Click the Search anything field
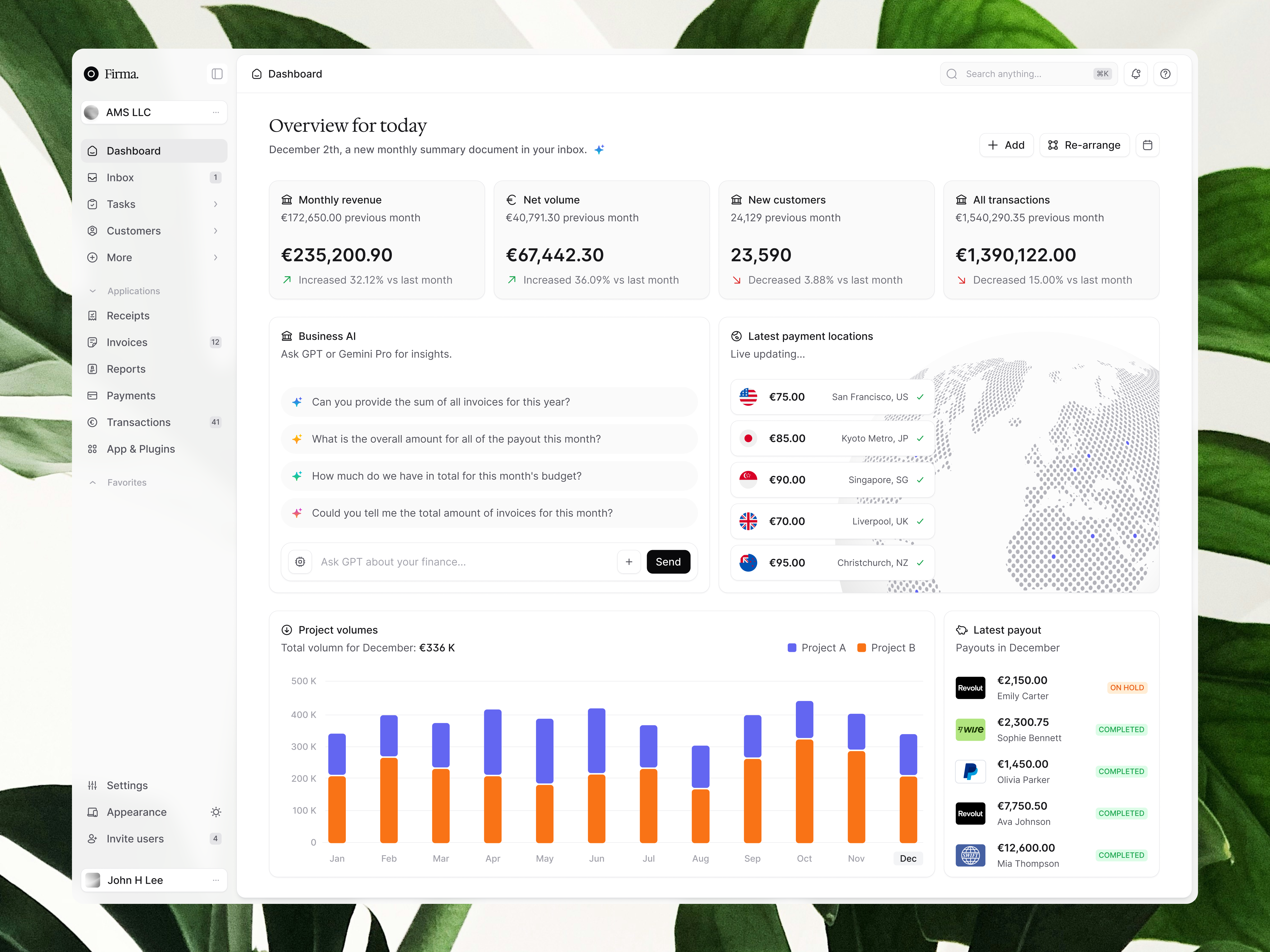 click(1029, 74)
